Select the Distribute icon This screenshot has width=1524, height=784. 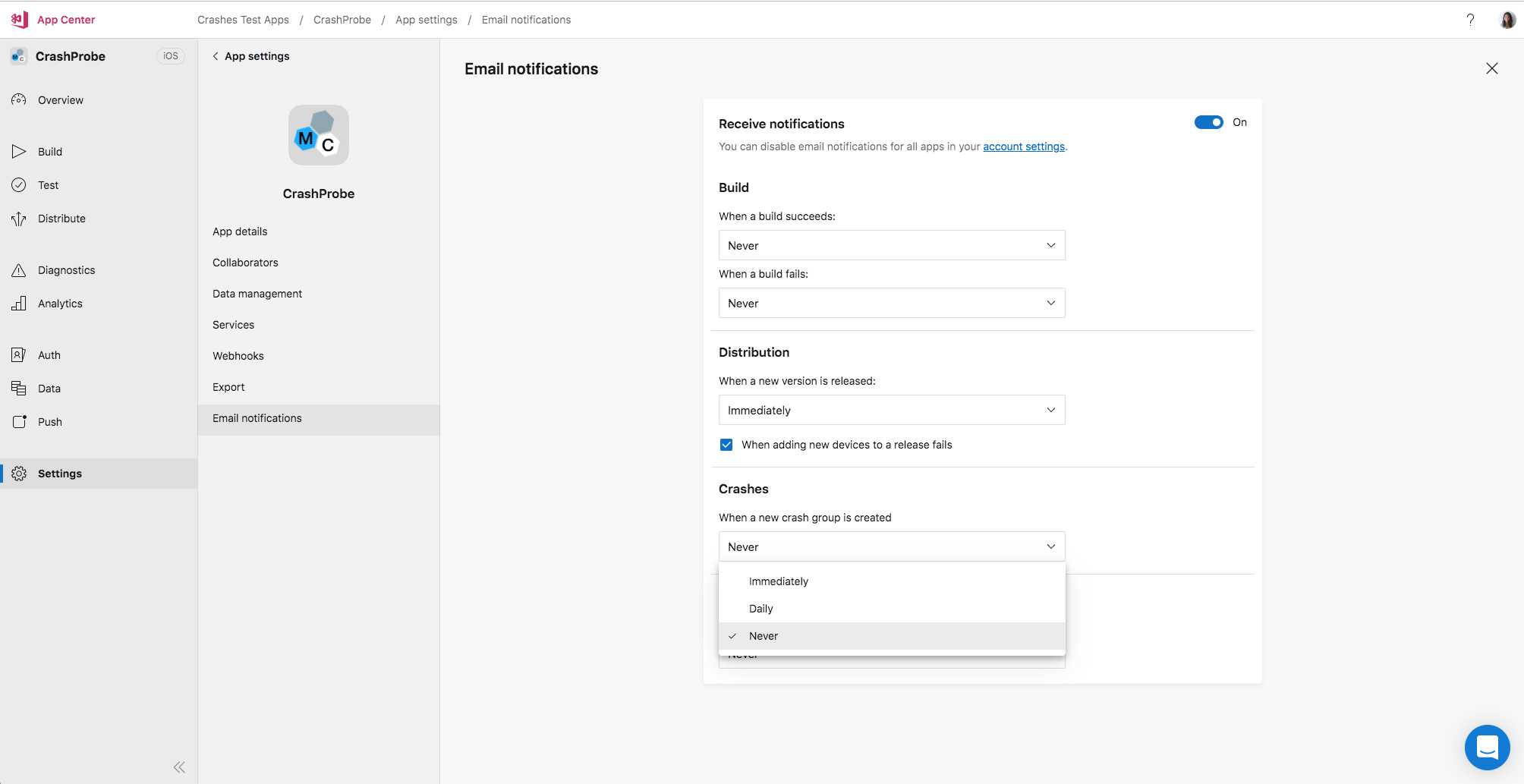(19, 218)
